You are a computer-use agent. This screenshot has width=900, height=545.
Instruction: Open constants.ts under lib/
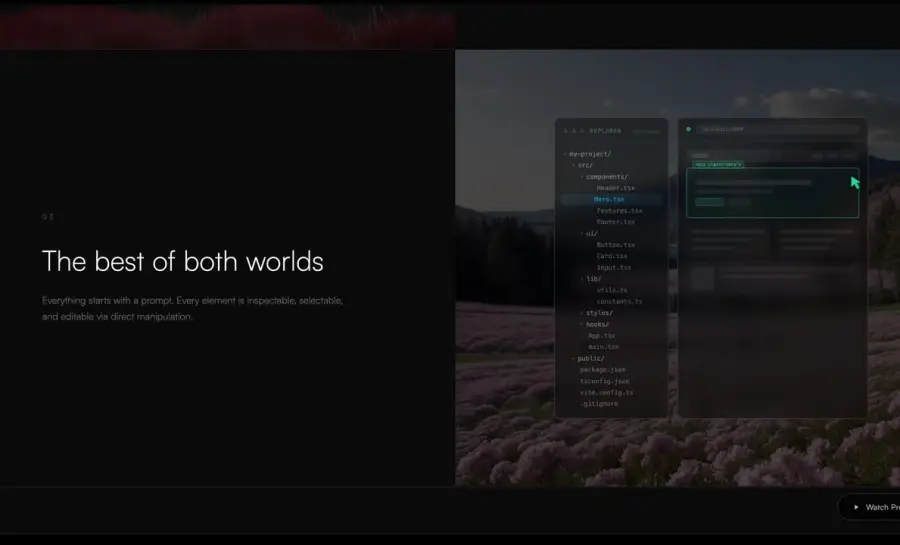[619, 301]
